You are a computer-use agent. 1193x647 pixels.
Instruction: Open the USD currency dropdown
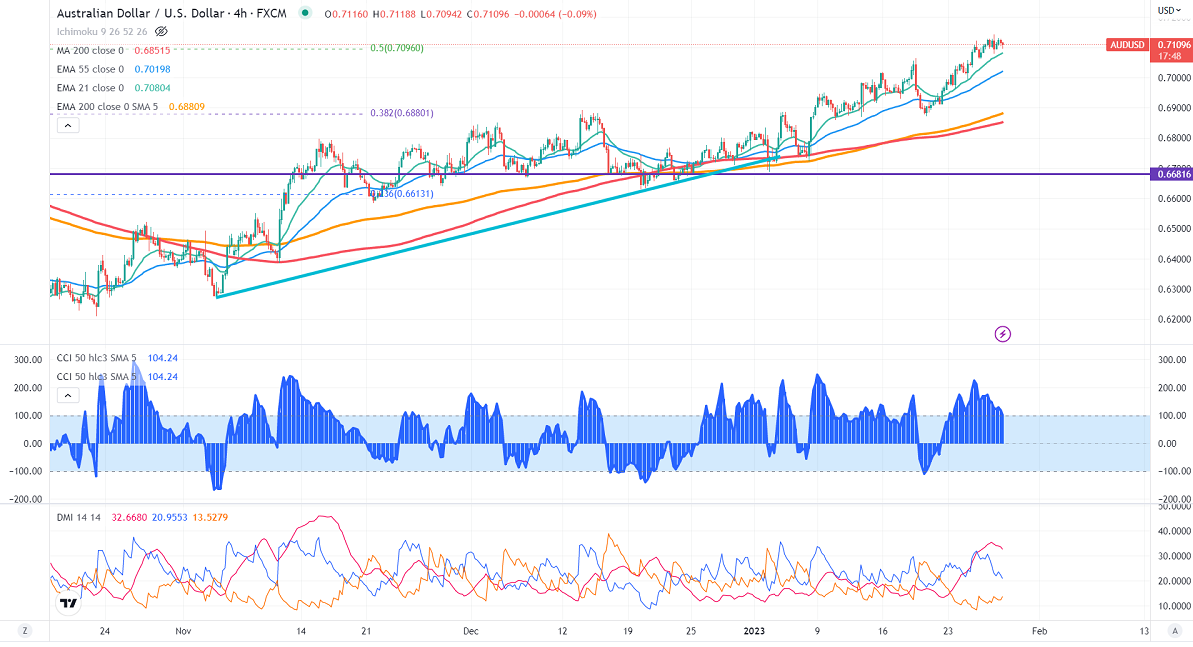pos(1166,10)
